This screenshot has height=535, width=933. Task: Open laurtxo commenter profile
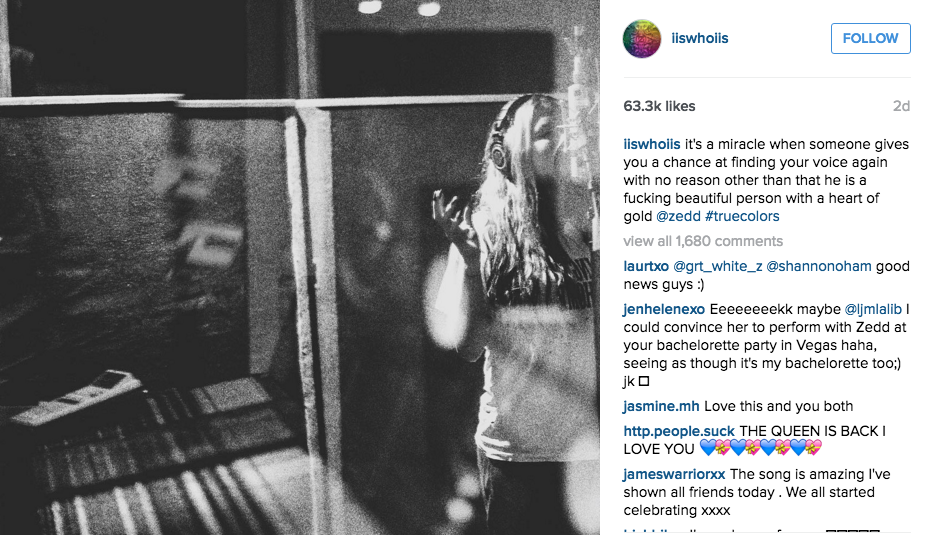coord(646,266)
